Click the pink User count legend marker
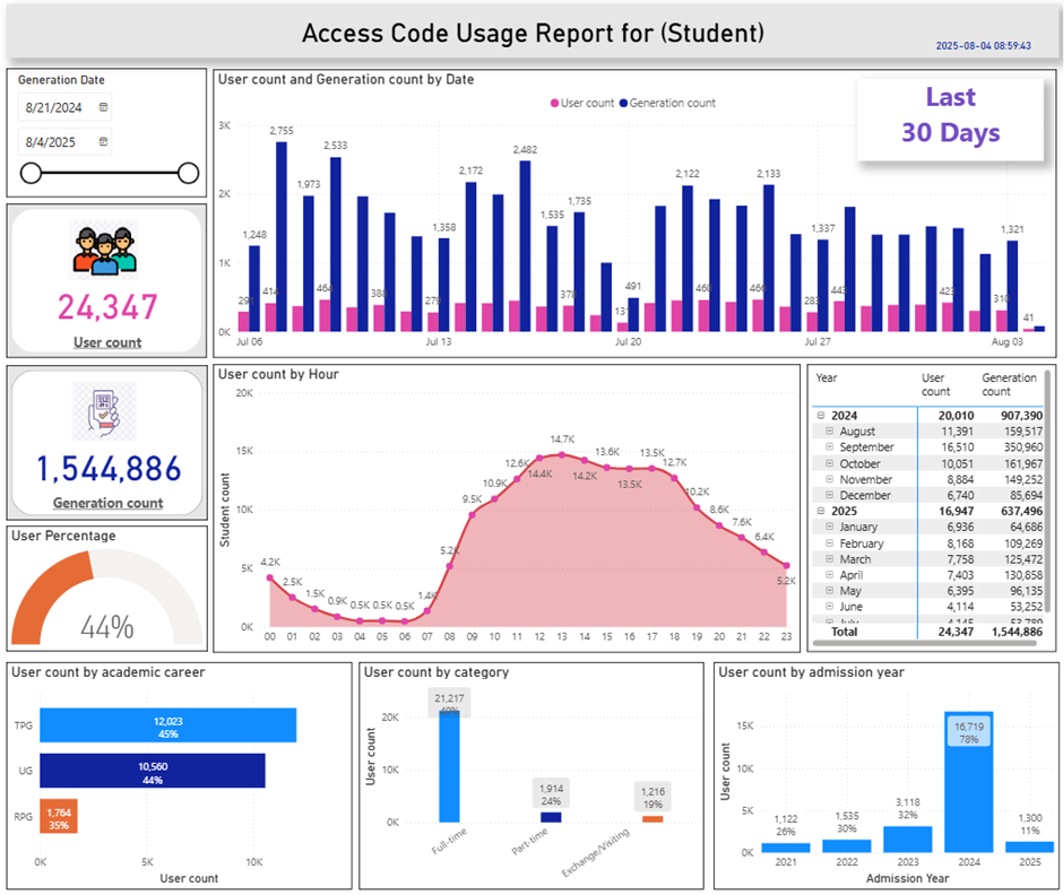Viewport: 1064px width, 895px height. [554, 103]
